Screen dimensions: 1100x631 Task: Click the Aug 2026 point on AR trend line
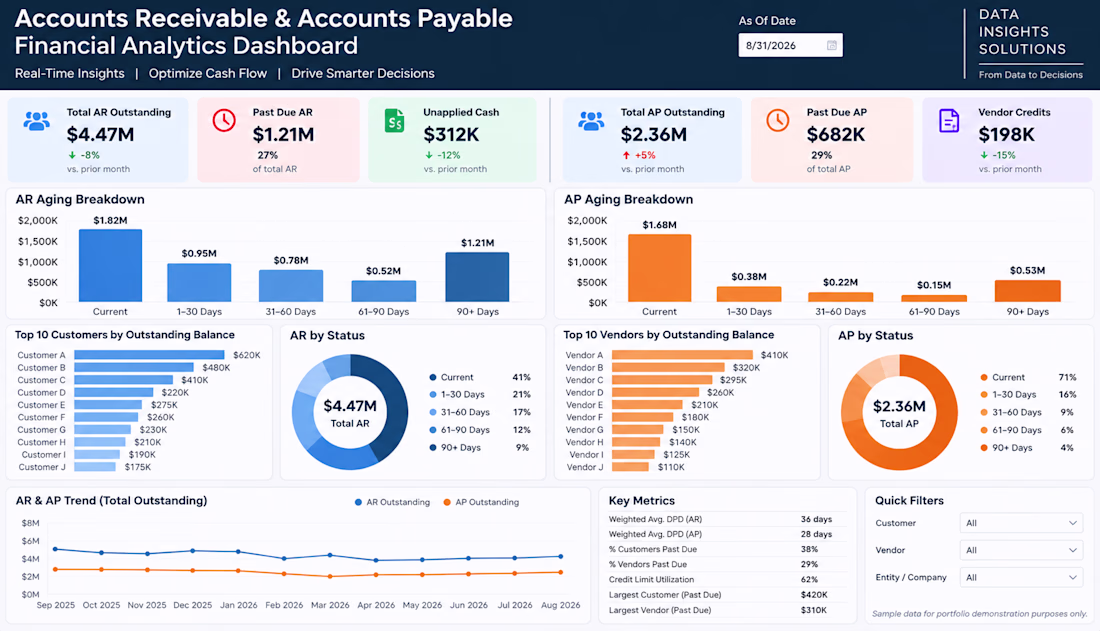pyautogui.click(x=561, y=557)
